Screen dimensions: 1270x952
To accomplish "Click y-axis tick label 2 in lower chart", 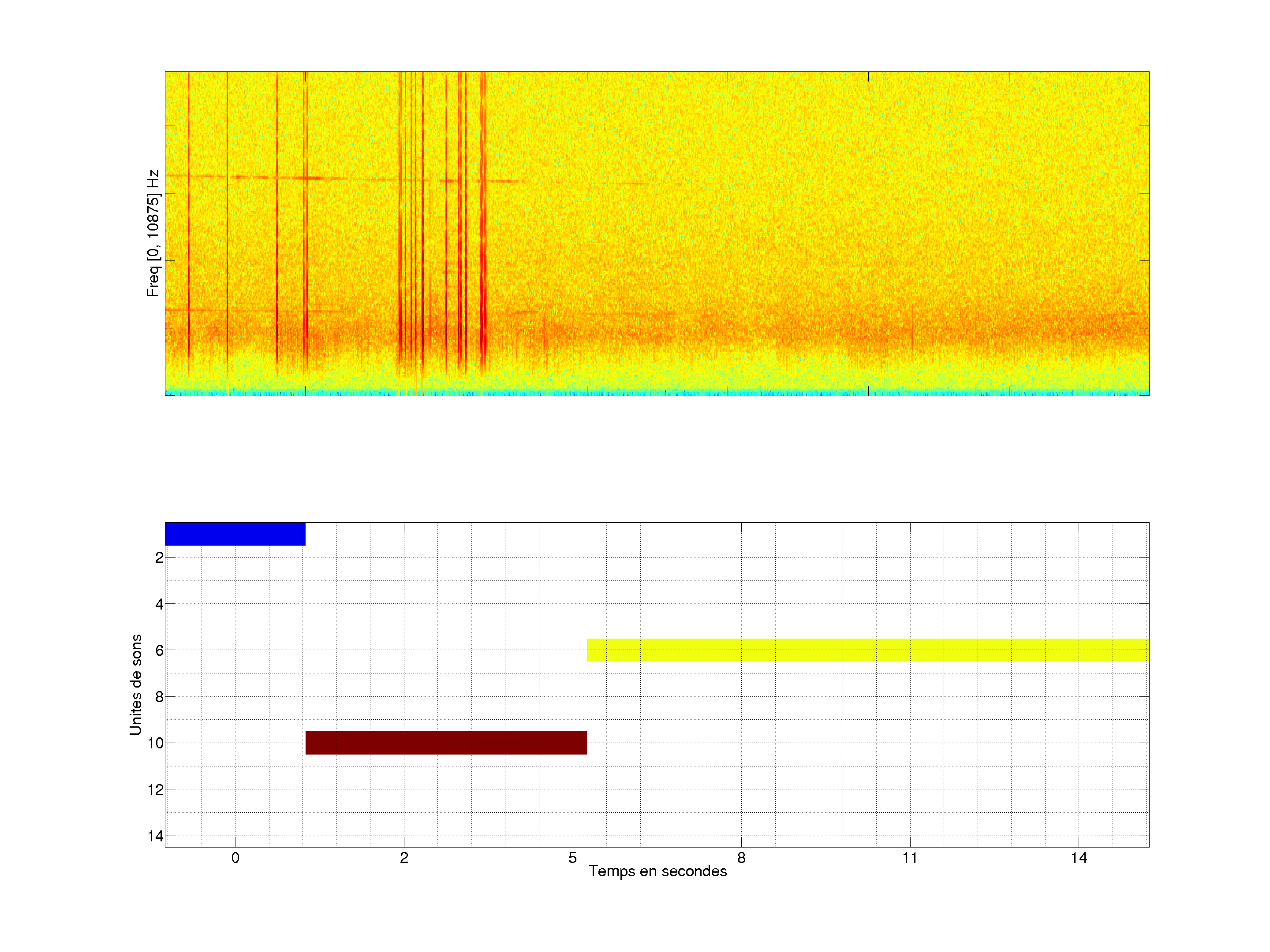I will tap(159, 558).
